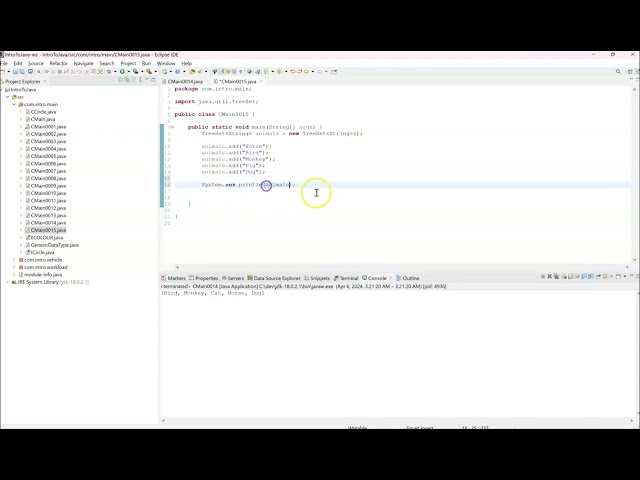Expand the com.intro.workload package
This screenshot has height=480, width=640.
14,267
